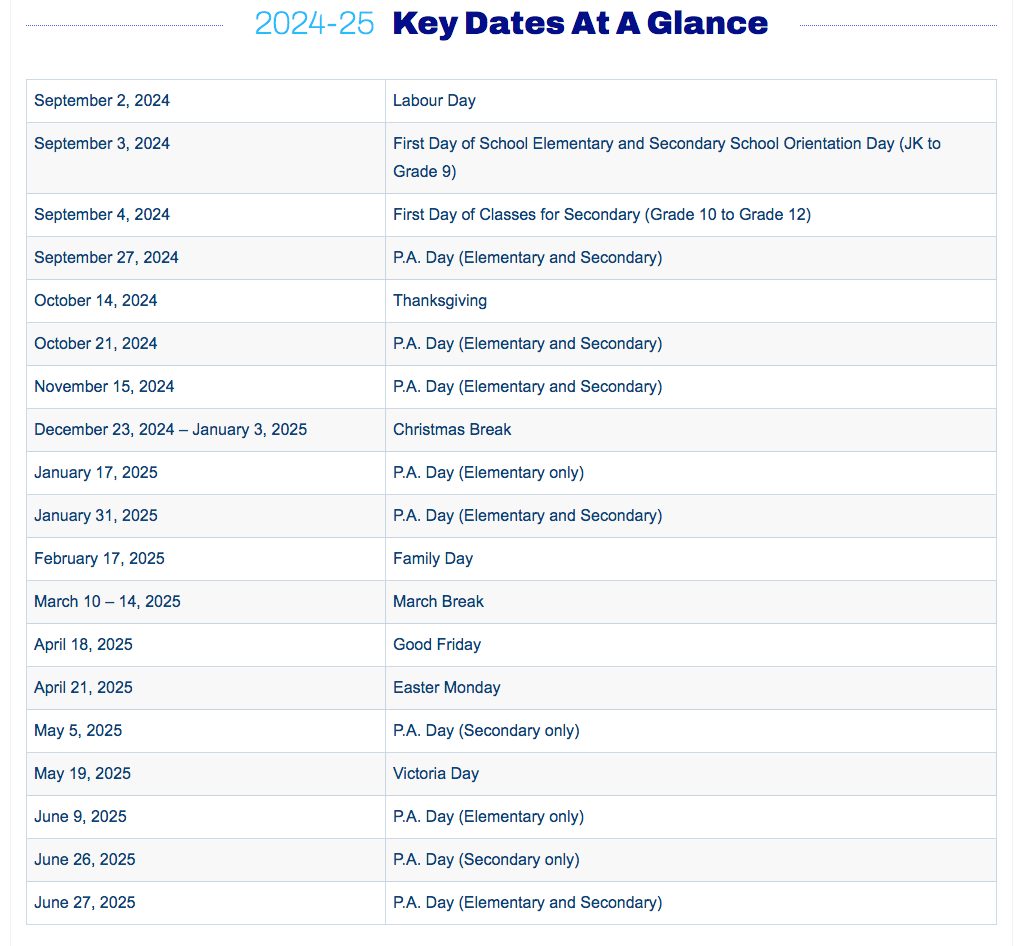Click the "Christmas Break" event text
The height and width of the screenshot is (946, 1018).
pyautogui.click(x=452, y=430)
